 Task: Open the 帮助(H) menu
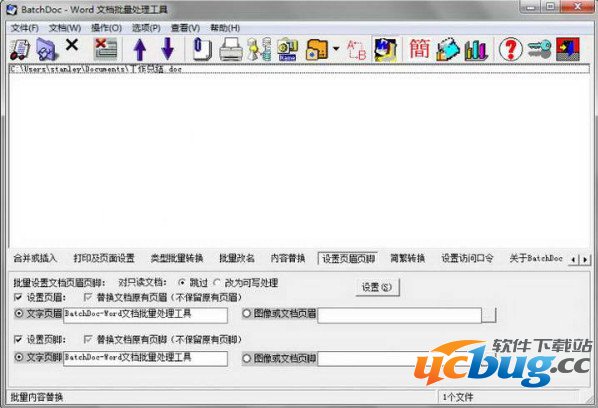[x=225, y=28]
